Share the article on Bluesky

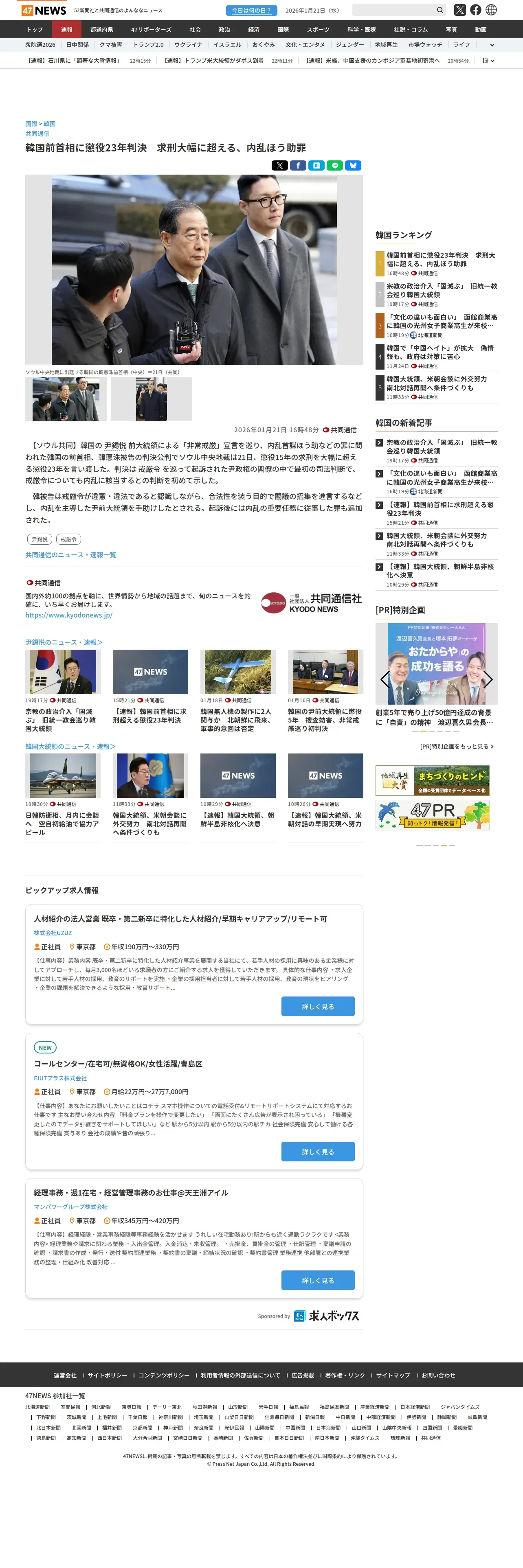(x=353, y=166)
